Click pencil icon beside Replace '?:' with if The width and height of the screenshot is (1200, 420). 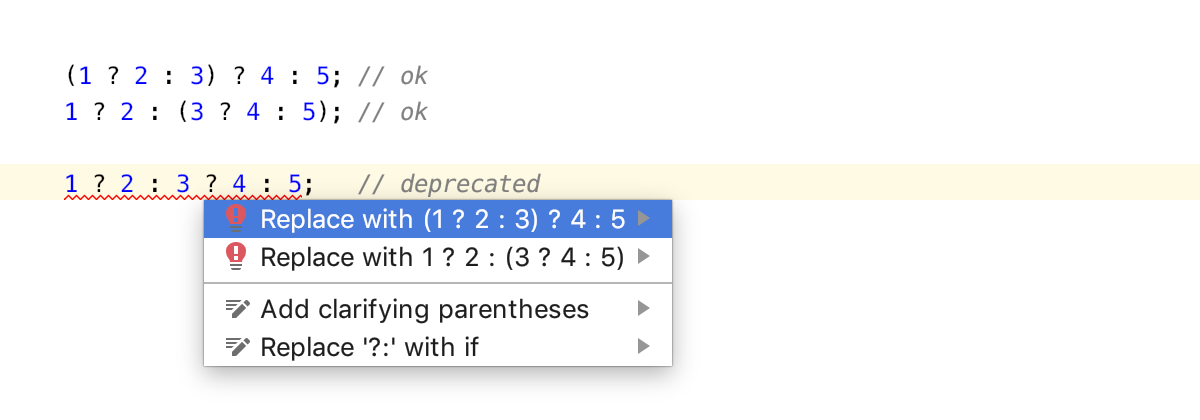click(x=237, y=347)
